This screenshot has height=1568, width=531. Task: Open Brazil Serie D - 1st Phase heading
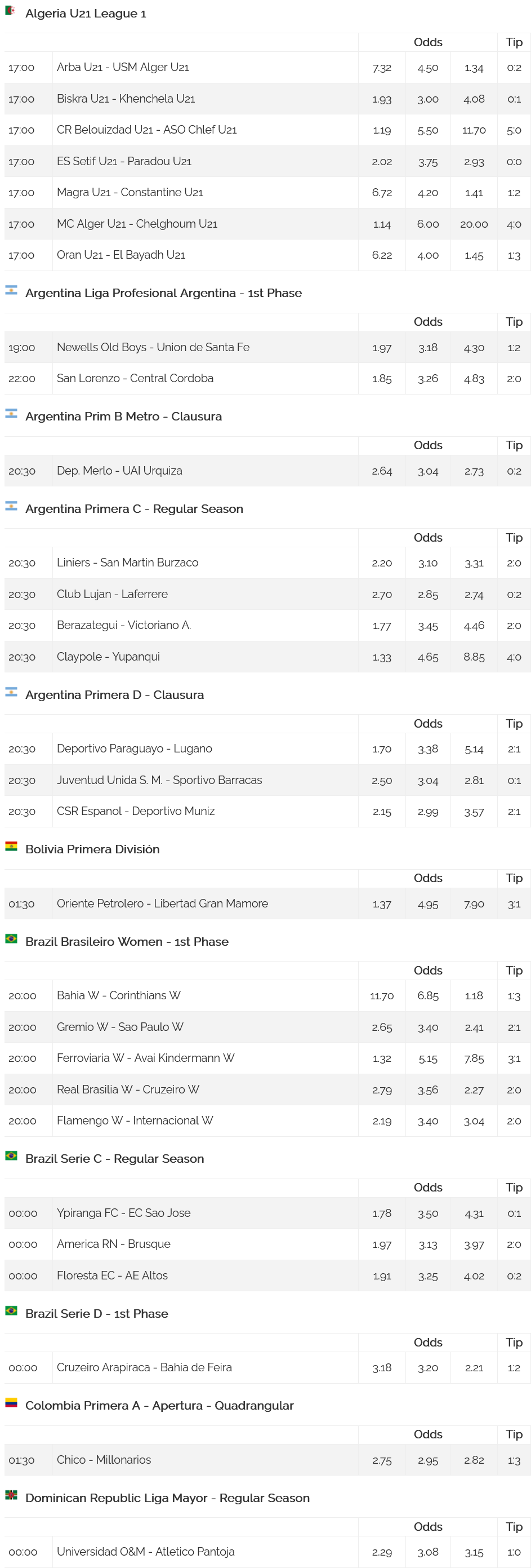[x=97, y=1314]
